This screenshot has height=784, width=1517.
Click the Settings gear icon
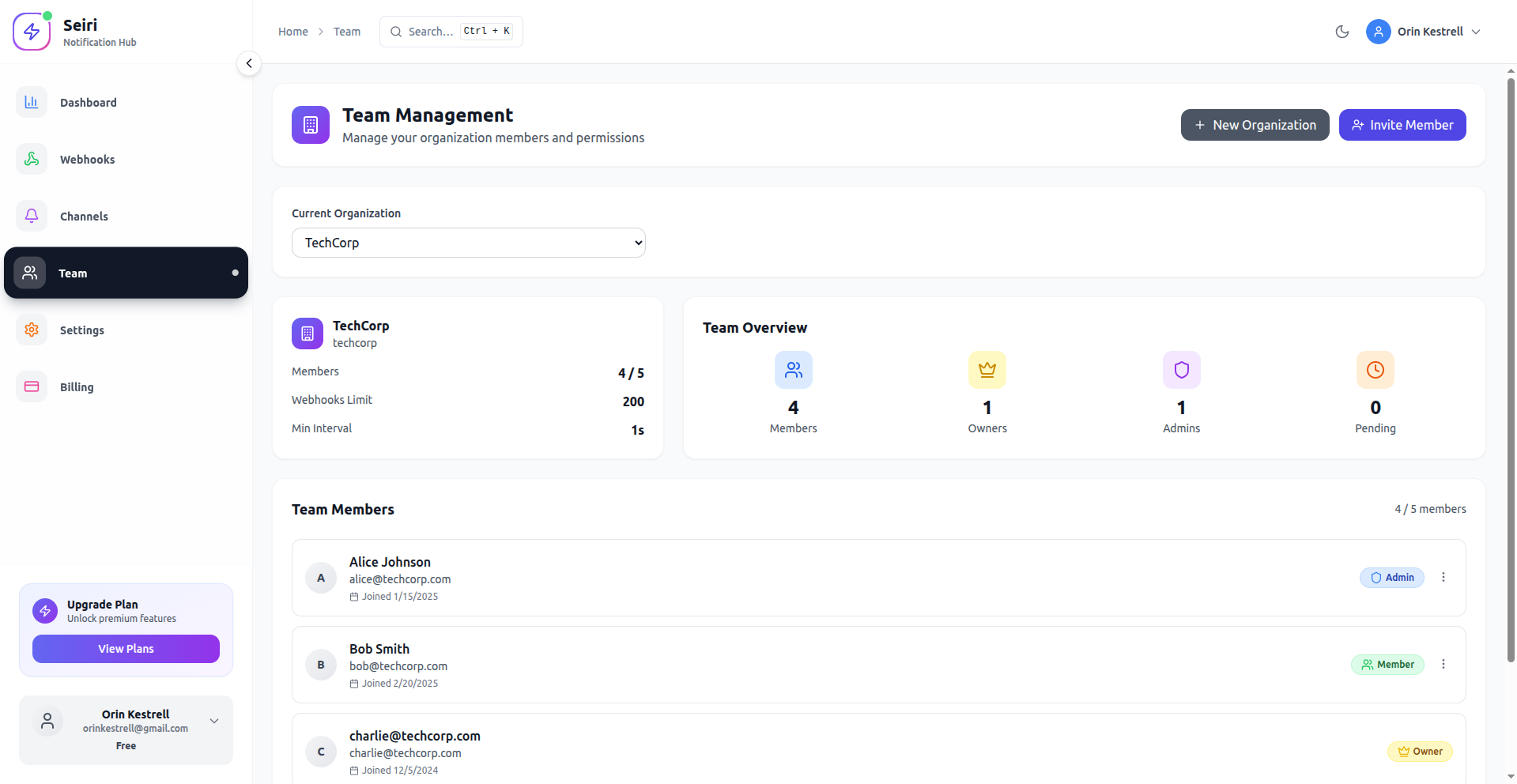32,330
